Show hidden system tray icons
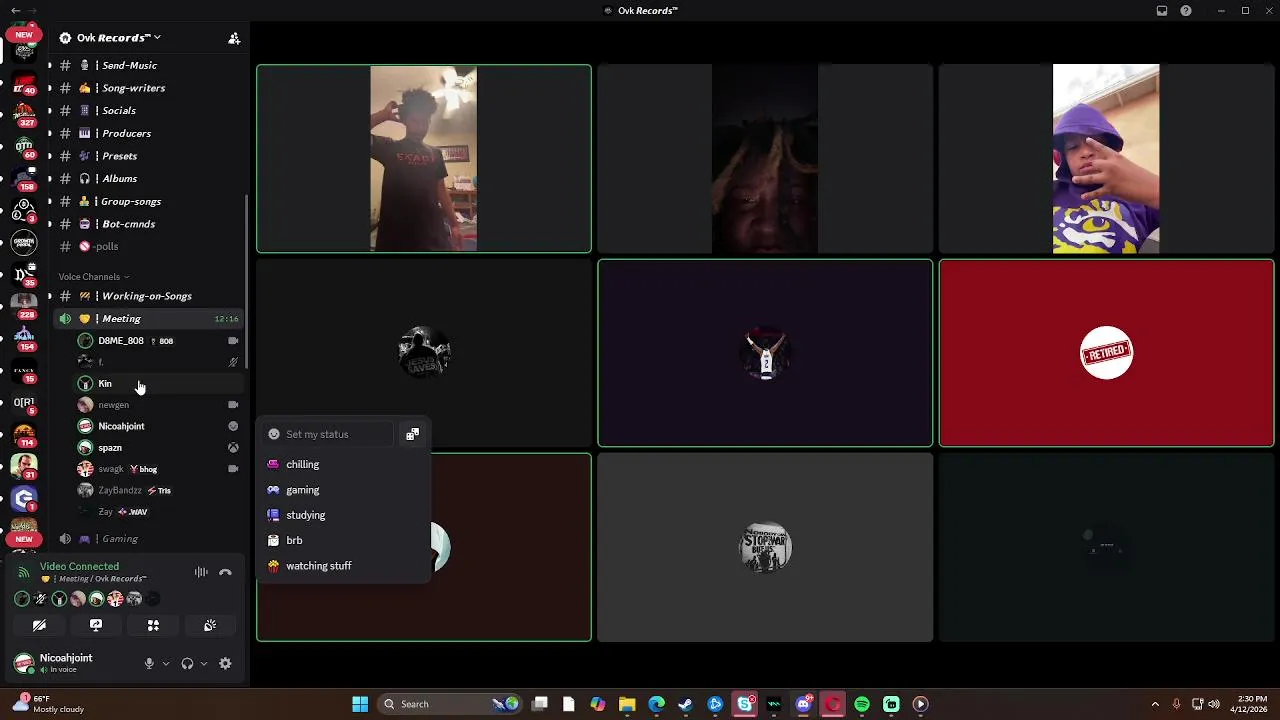Viewport: 1280px width, 720px height. coord(1155,704)
